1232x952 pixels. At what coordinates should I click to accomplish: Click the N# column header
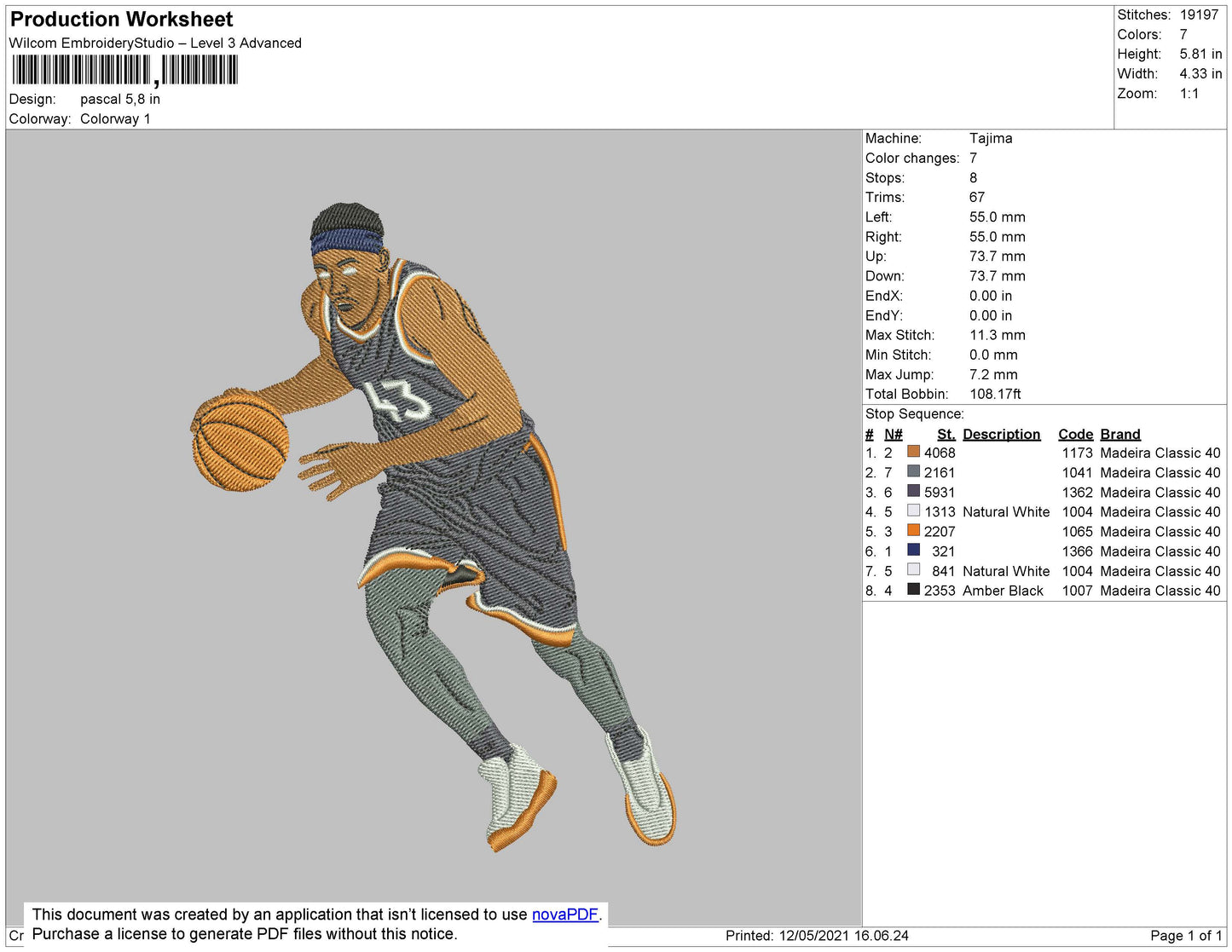(x=893, y=434)
